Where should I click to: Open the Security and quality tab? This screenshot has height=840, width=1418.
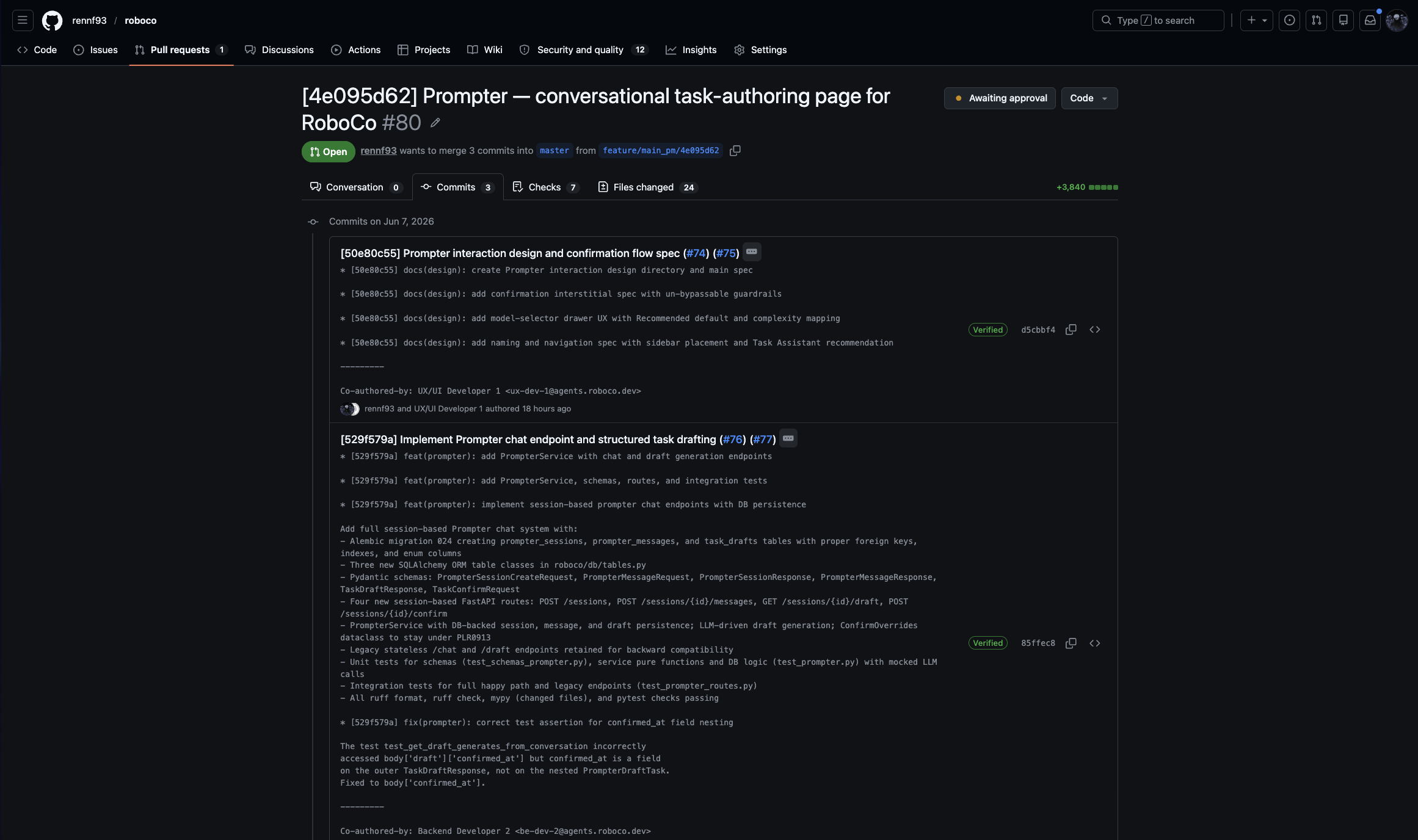tap(583, 50)
